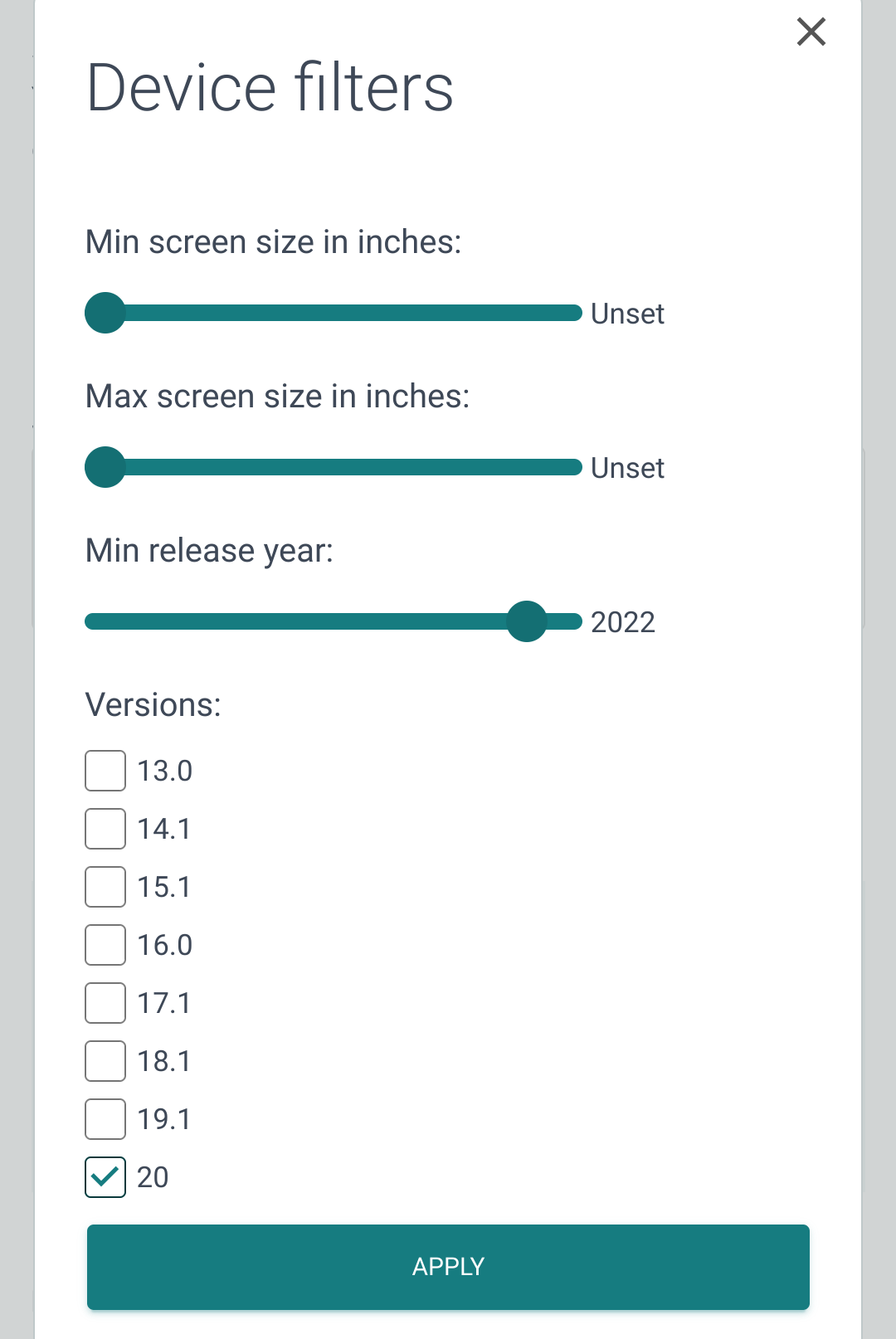The height and width of the screenshot is (1339, 896).
Task: Check the 18.1 version box
Action: click(x=105, y=1061)
